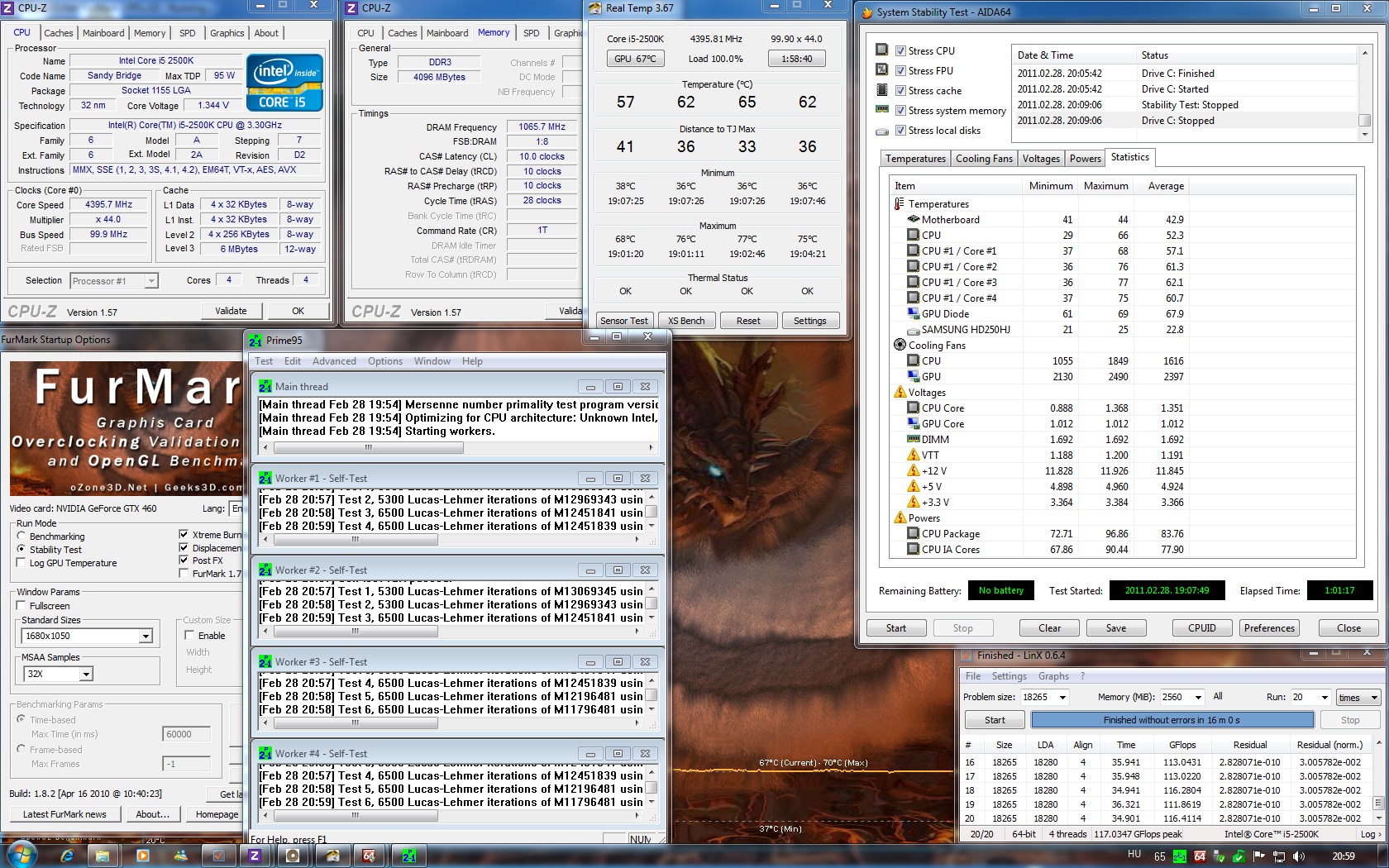Screen dimensions: 1389x868
Task: Click the Real Temp title bar icon
Action: click(595, 8)
